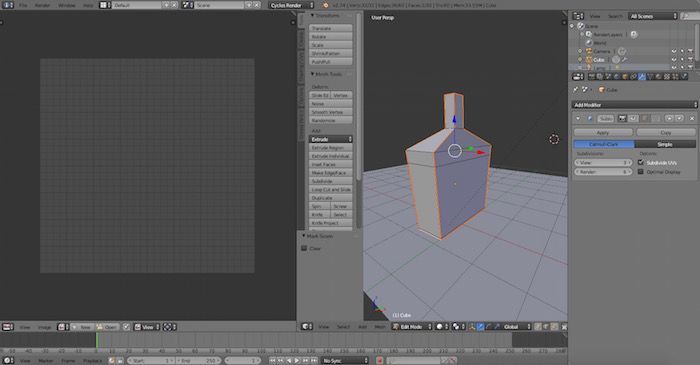Screen dimensions: 700x365
Task: Click the Smooth Vertex button
Action: [x=331, y=112]
